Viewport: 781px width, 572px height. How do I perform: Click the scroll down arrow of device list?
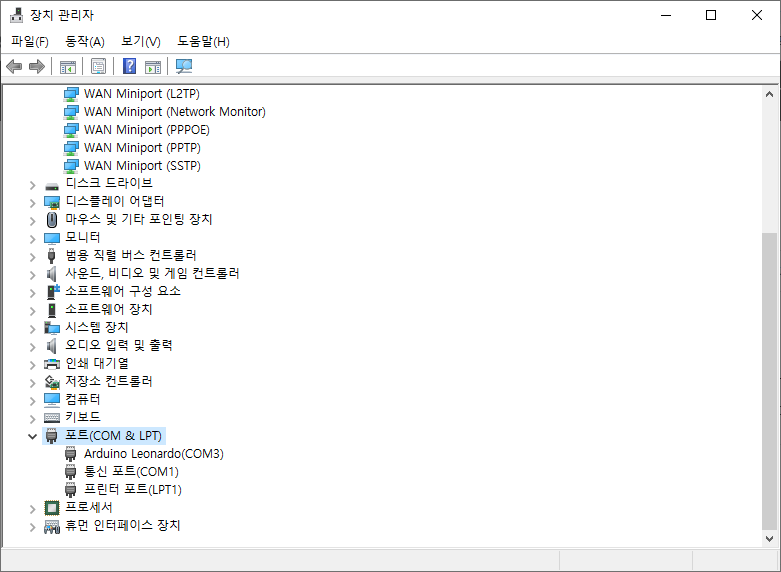pyautogui.click(x=769, y=539)
